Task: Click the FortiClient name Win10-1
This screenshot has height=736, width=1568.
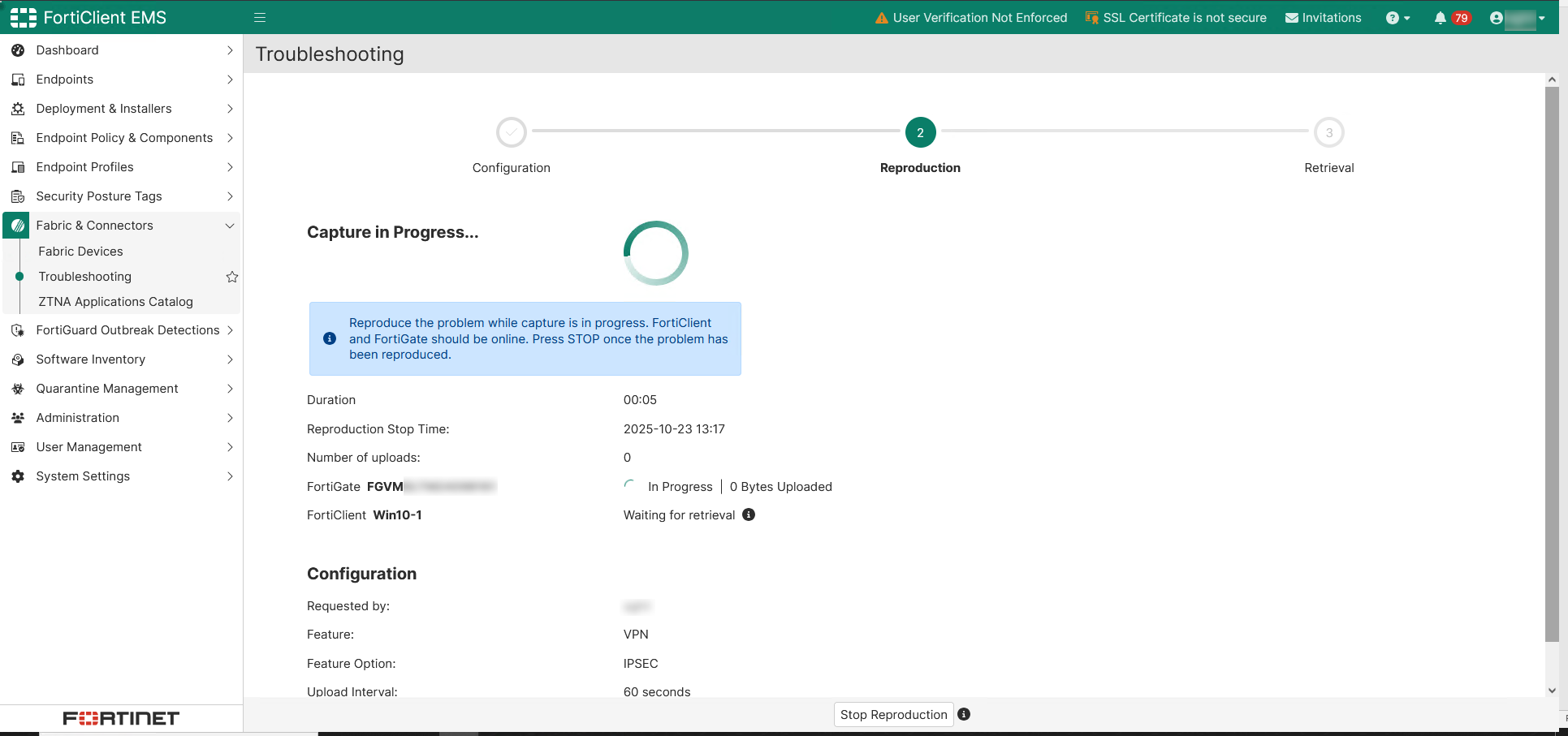Action: pyautogui.click(x=397, y=515)
